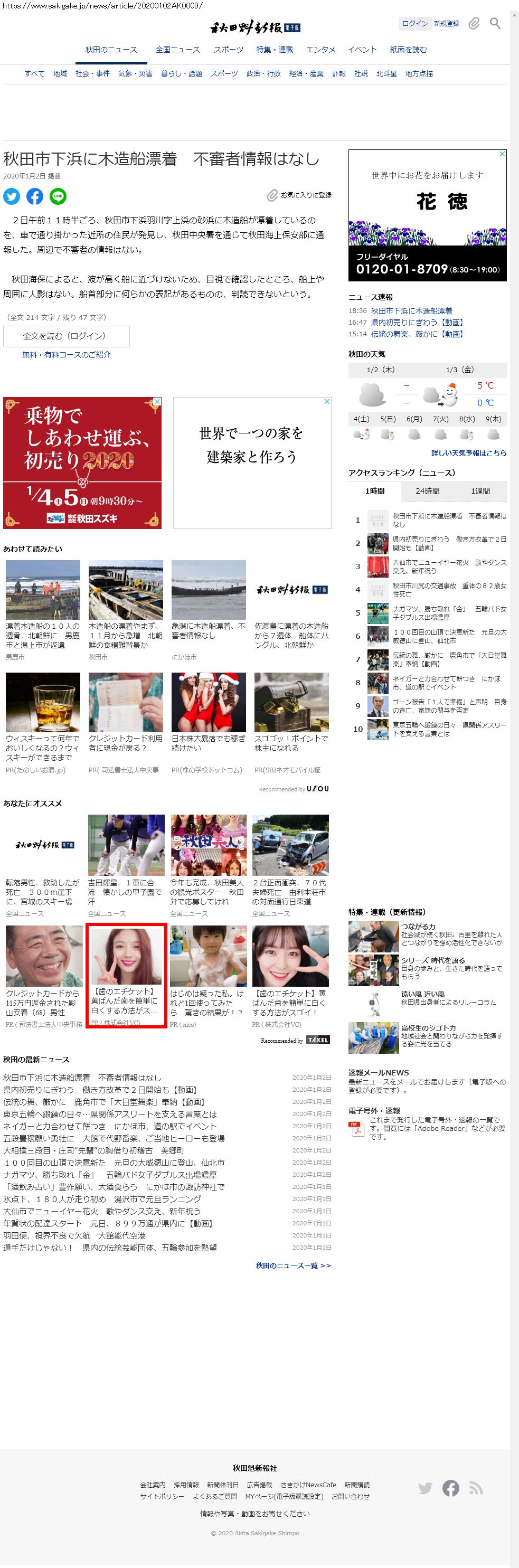Click 全文を読む(ログイン) button
Screen dimensions: 519x1568
pos(67,336)
